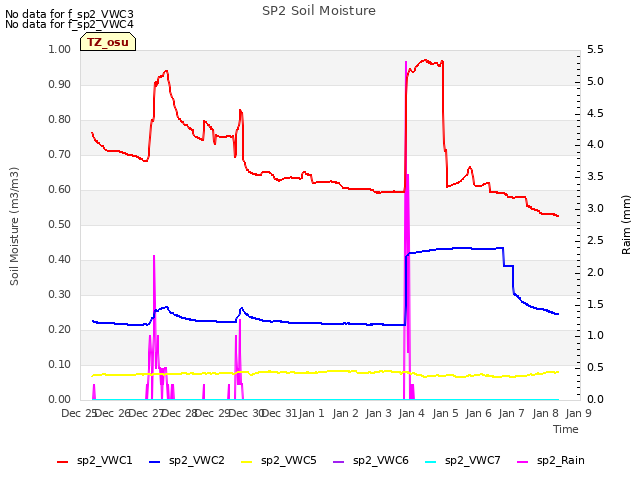Click the TZ_osu annotation label

tap(108, 42)
